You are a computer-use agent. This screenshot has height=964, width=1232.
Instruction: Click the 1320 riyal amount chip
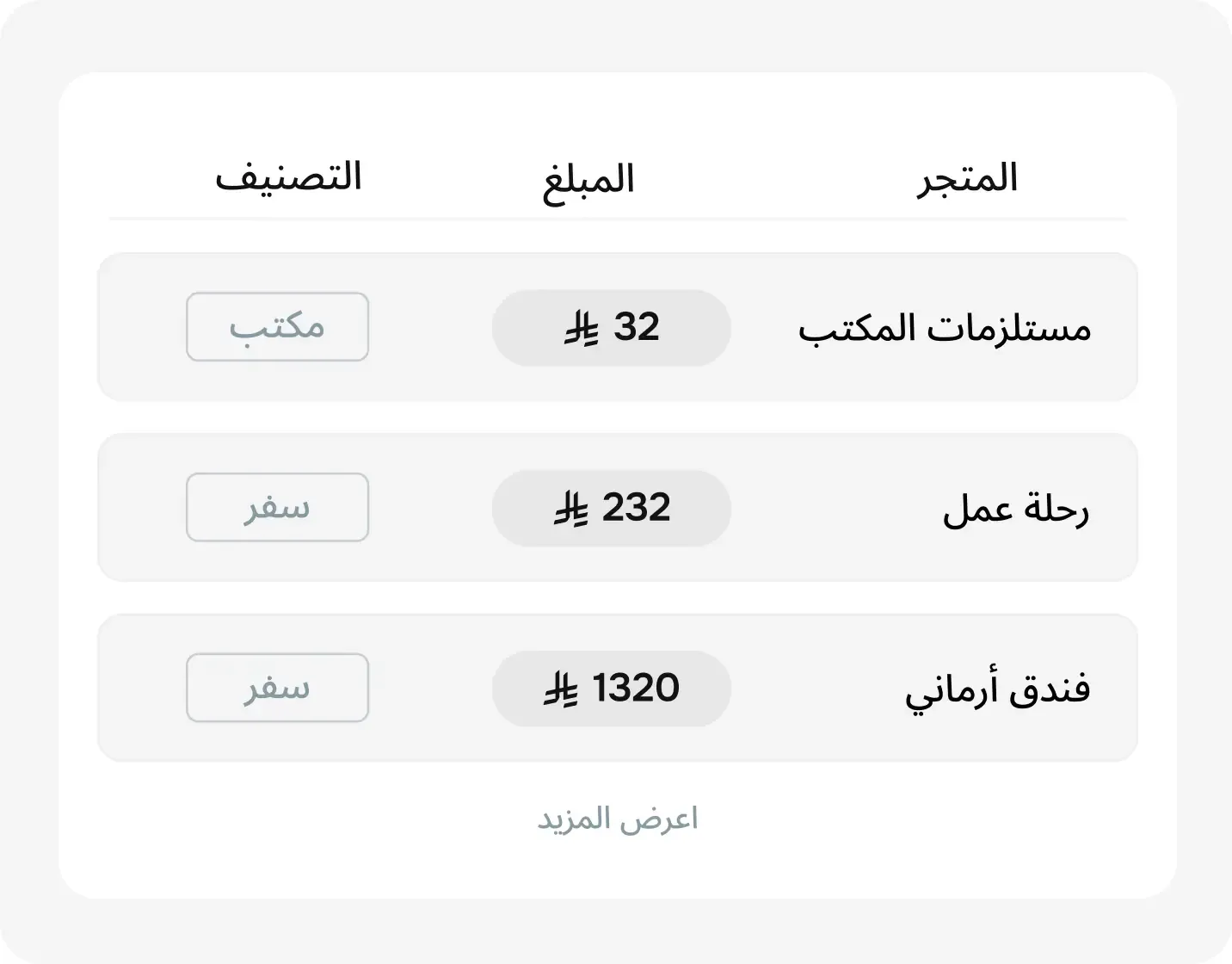[611, 688]
